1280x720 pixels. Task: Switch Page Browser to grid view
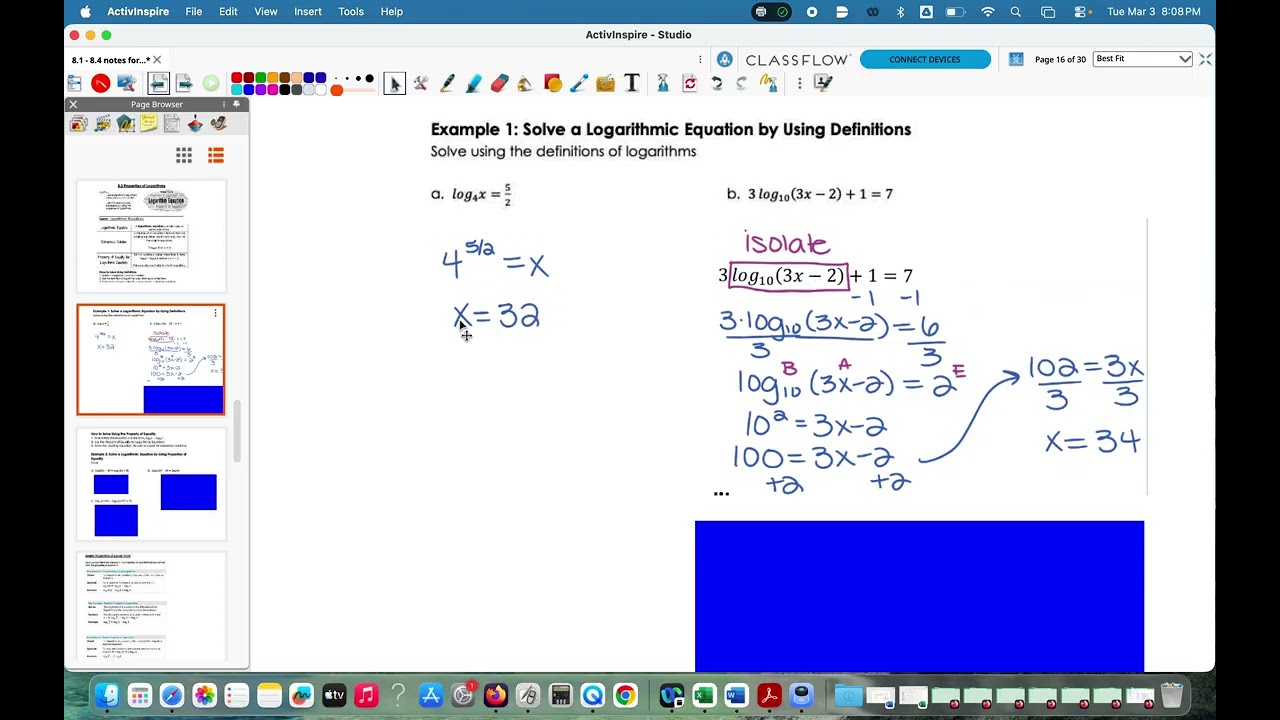[x=184, y=155]
